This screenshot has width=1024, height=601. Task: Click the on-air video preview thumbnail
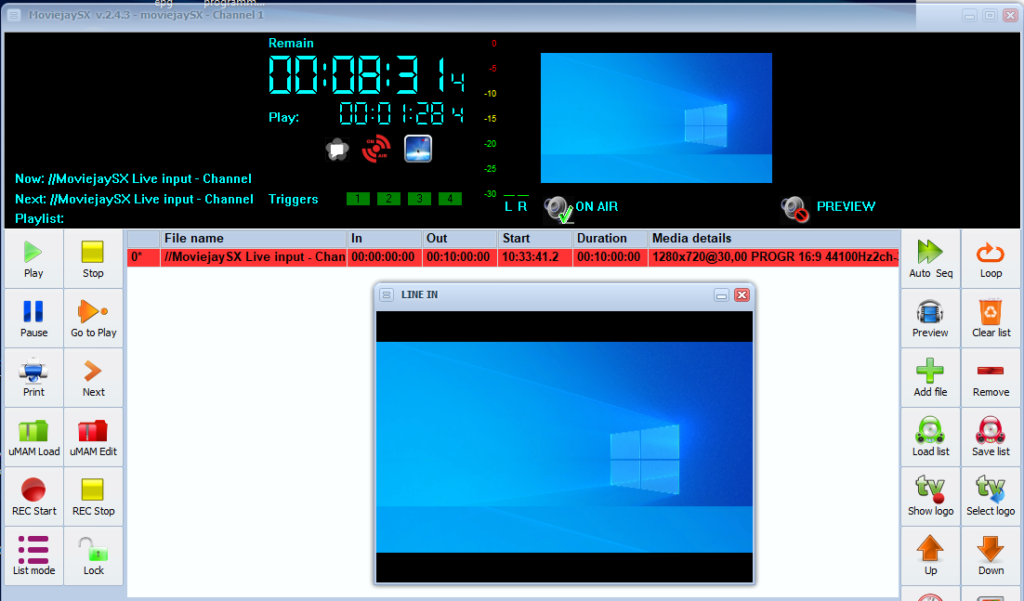point(656,118)
